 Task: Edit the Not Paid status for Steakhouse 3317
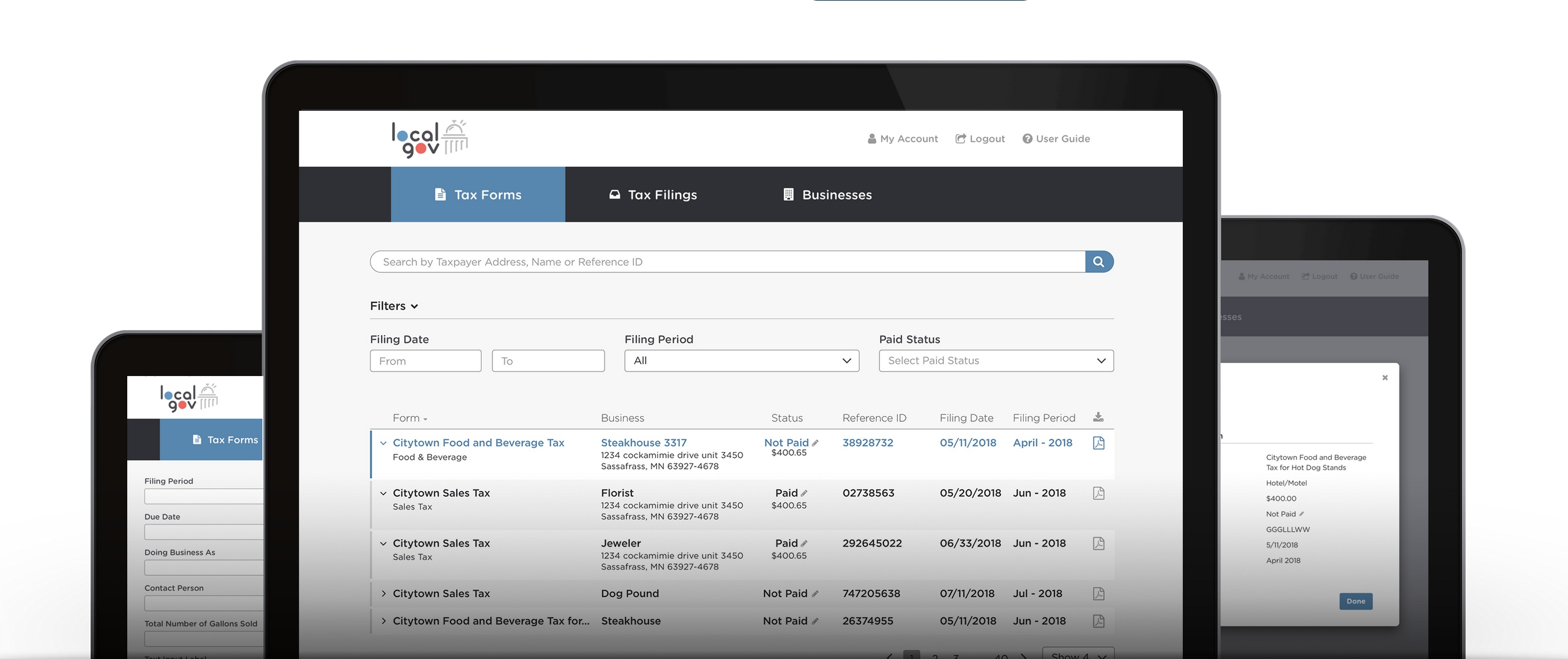[815, 443]
